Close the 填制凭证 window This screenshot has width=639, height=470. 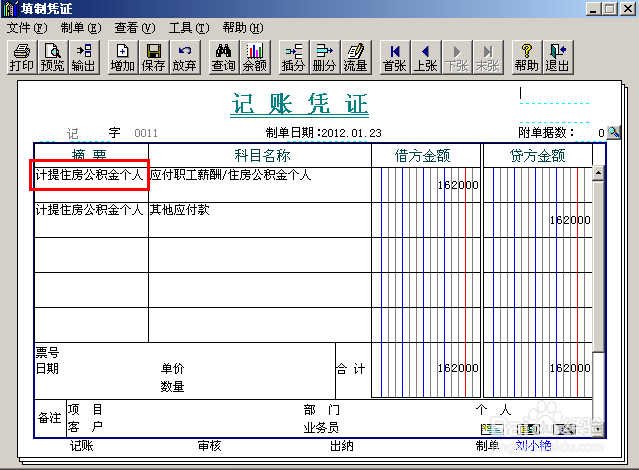[628, 9]
